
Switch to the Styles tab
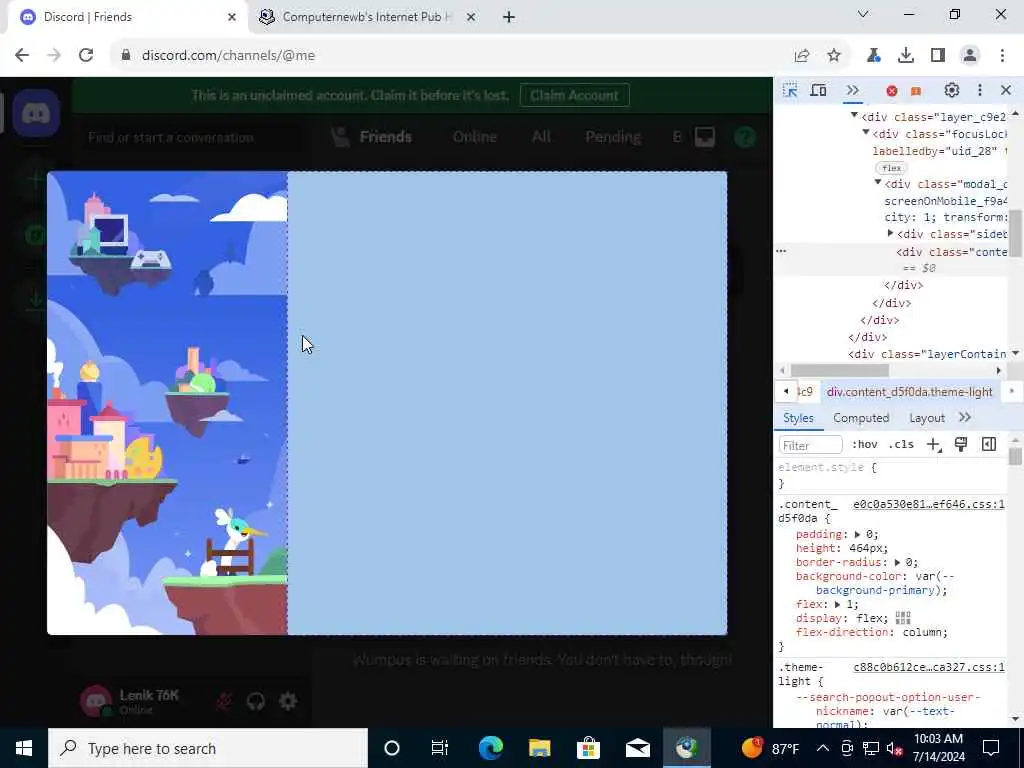[x=798, y=418]
